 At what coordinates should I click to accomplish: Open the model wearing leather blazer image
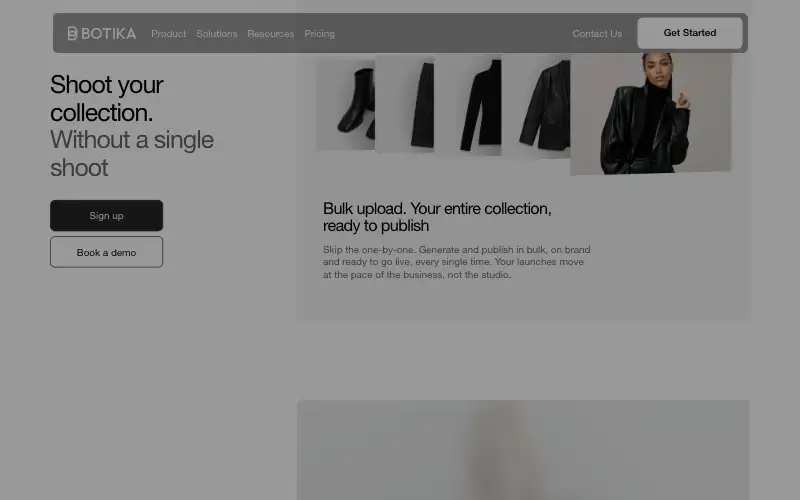pyautogui.click(x=651, y=113)
